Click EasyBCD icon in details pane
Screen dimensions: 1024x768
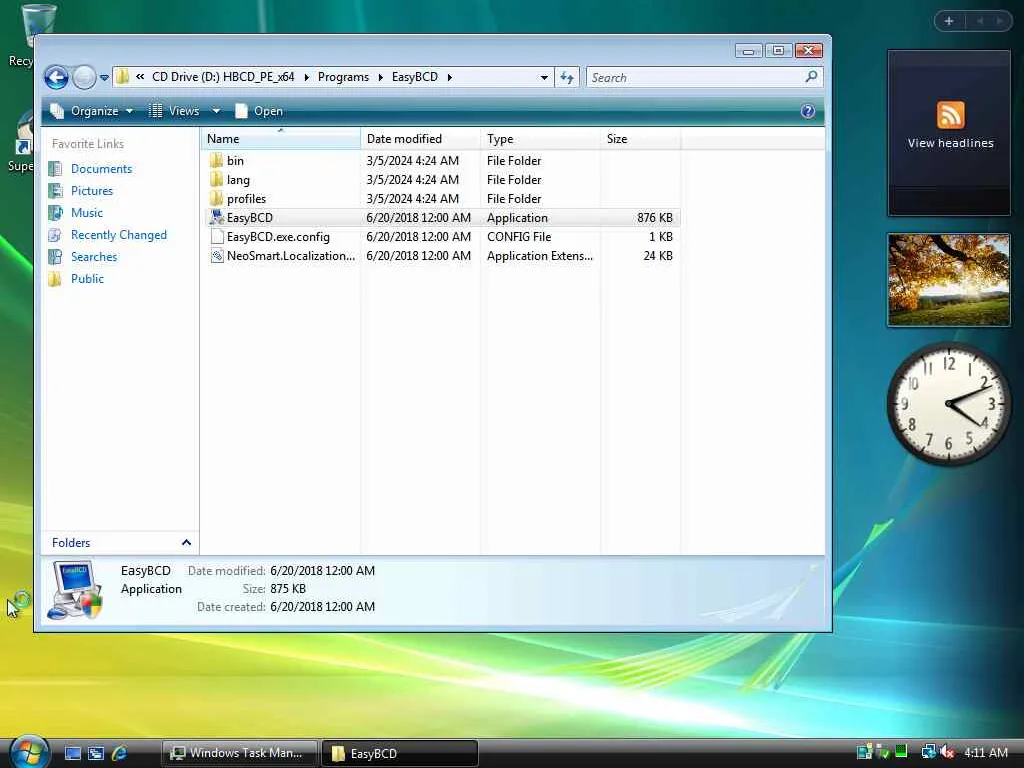pos(74,590)
